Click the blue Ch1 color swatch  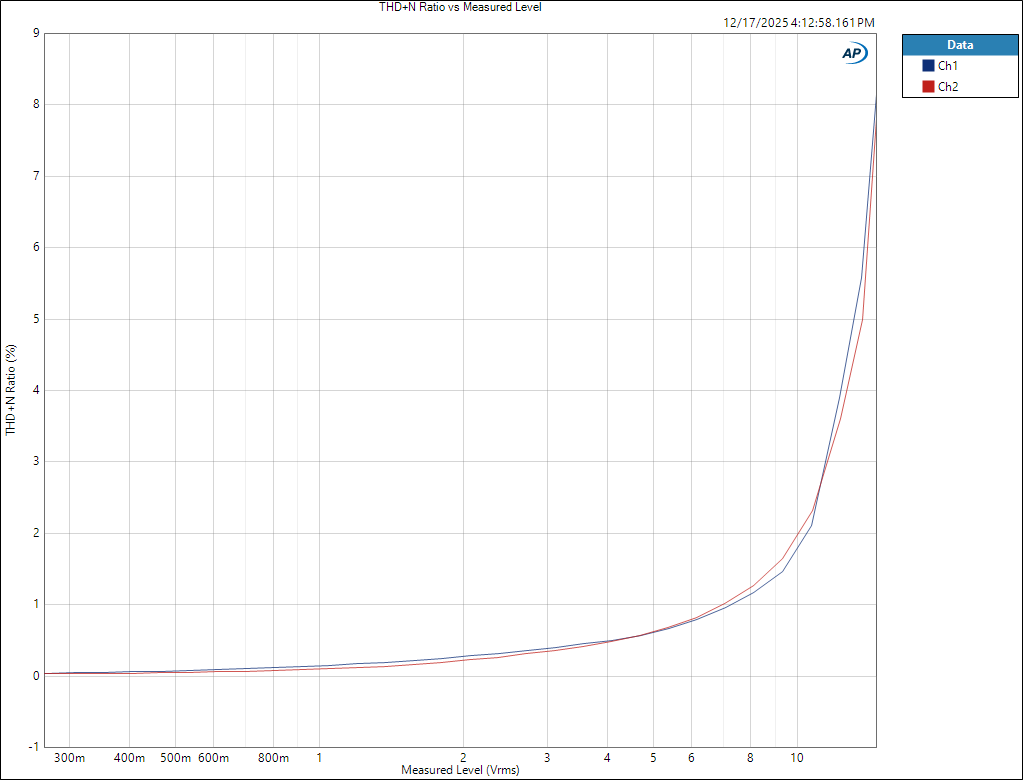[928, 66]
